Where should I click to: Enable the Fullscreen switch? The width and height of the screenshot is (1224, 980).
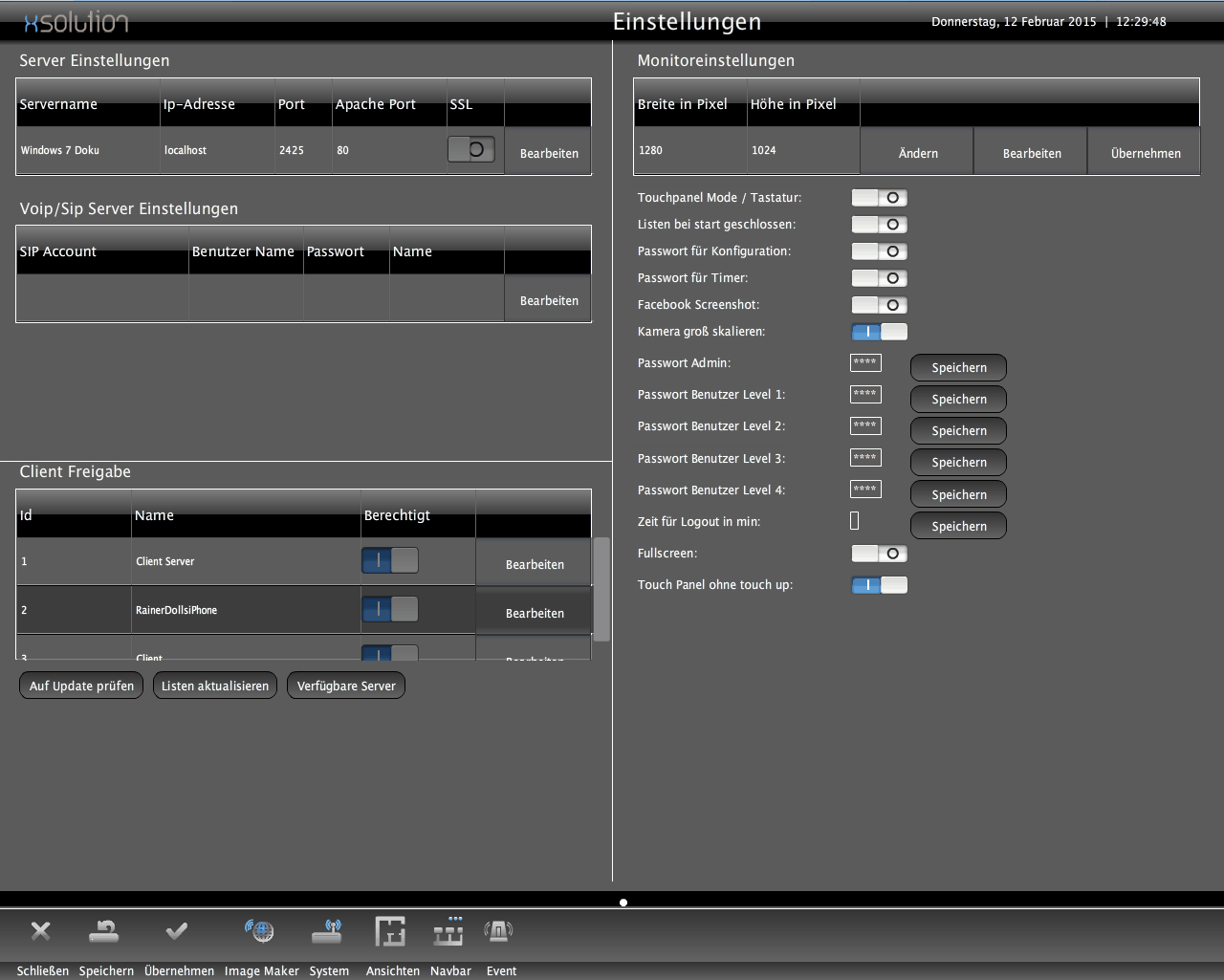[x=879, y=554]
